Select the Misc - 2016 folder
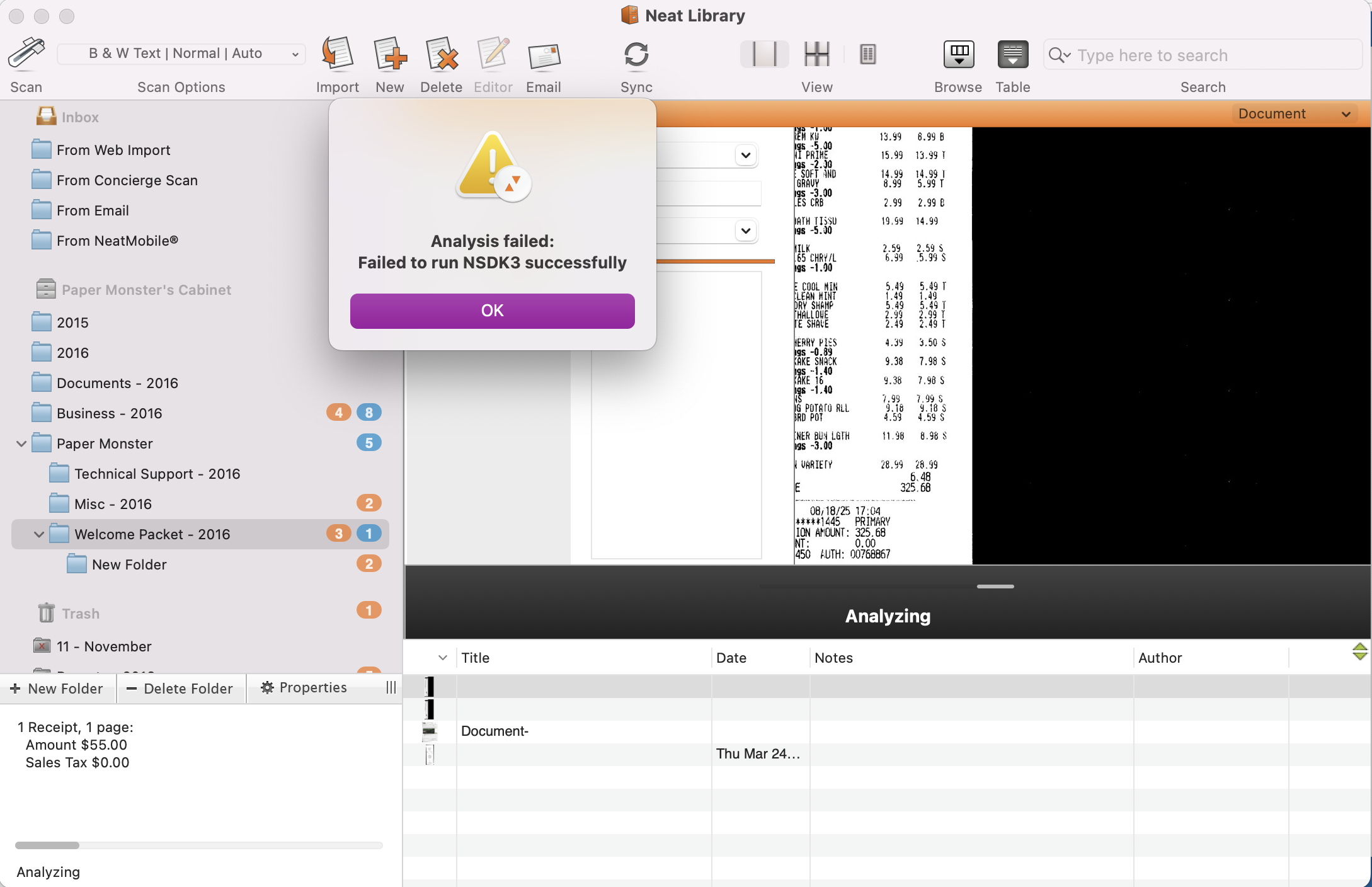The width and height of the screenshot is (1372, 887). pos(113,504)
